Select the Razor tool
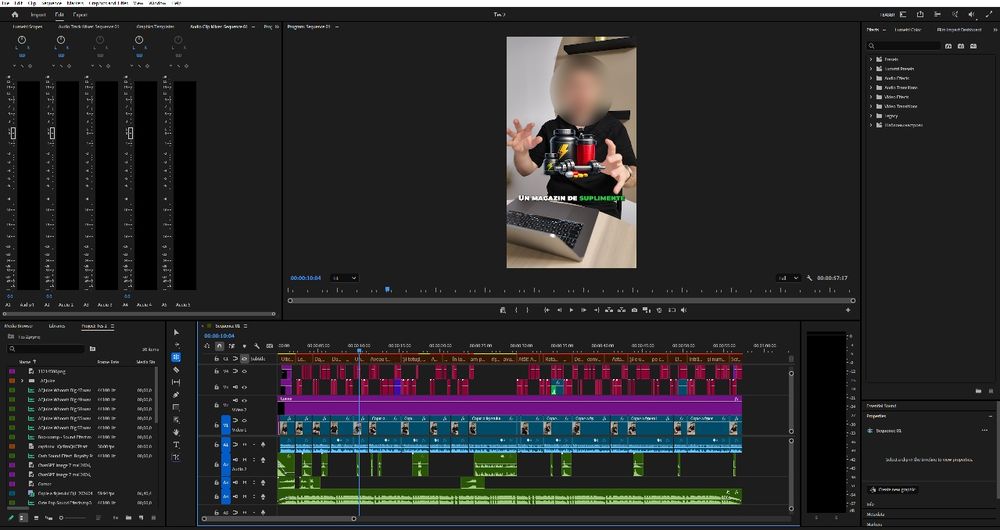 point(175,370)
